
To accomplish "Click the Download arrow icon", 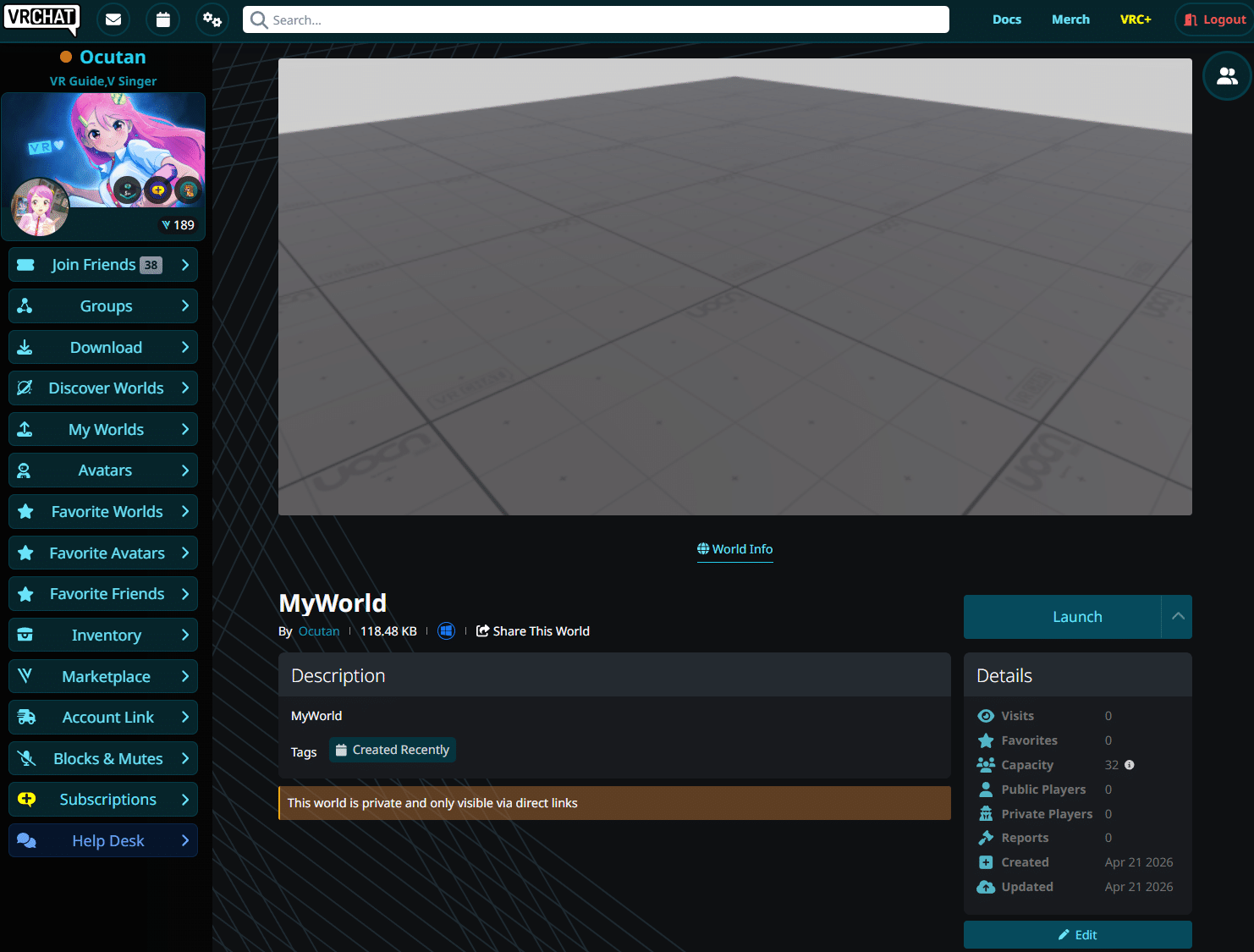I will click(x=25, y=347).
